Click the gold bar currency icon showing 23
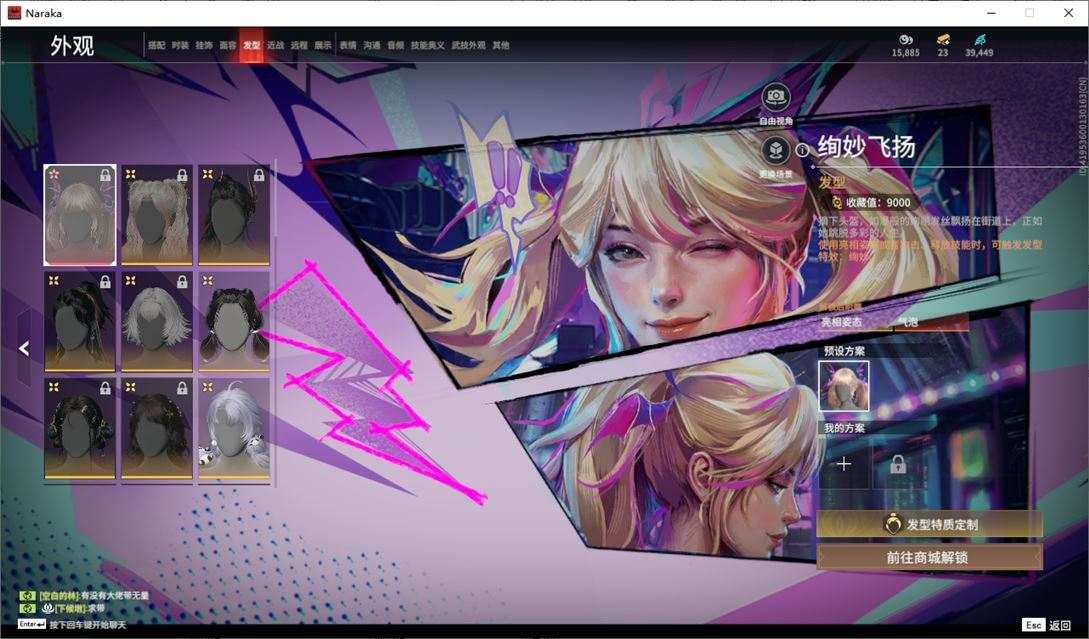Screen dimensions: 1089x639 942,40
